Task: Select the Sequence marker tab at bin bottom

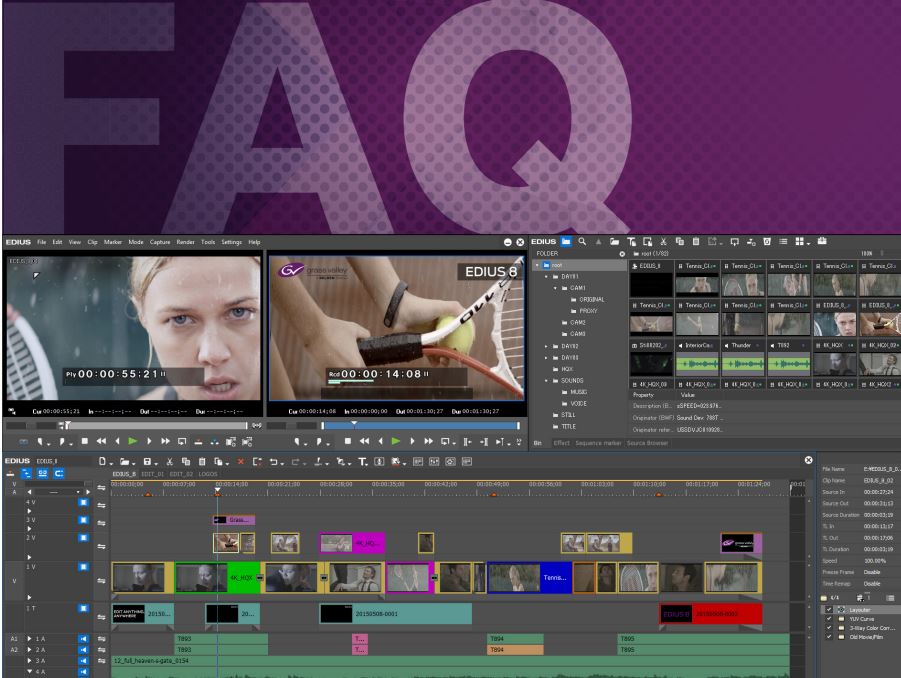Action: [x=599, y=442]
